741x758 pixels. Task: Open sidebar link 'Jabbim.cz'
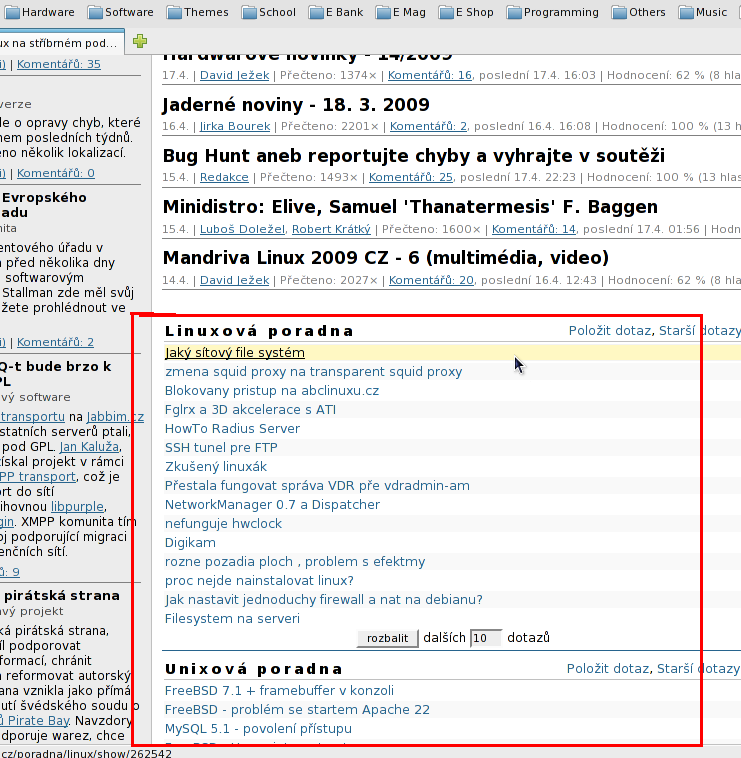click(x=115, y=417)
